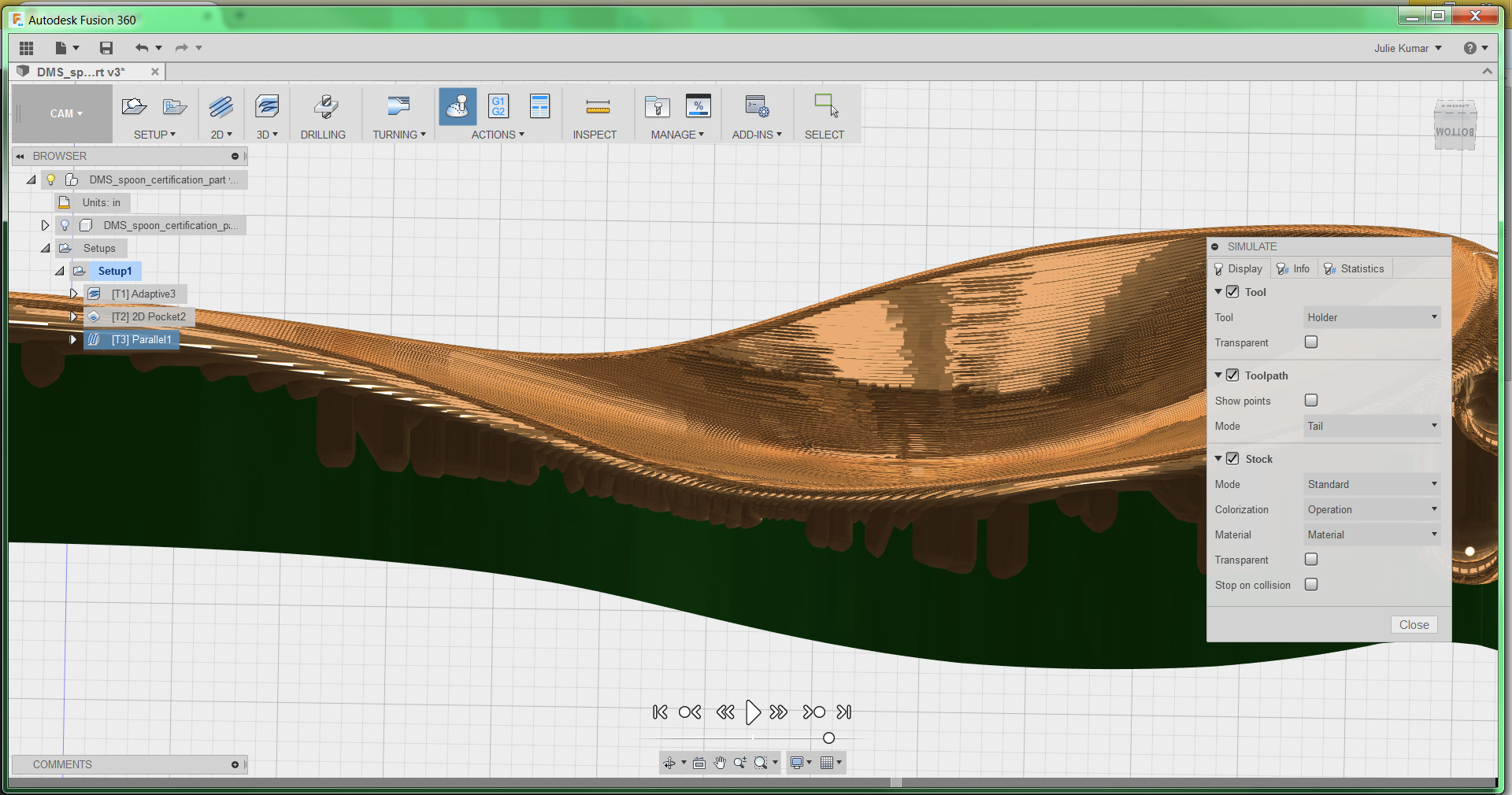Open the zoom window (fit) icon
This screenshot has width=1512, height=795.
pyautogui.click(x=761, y=763)
